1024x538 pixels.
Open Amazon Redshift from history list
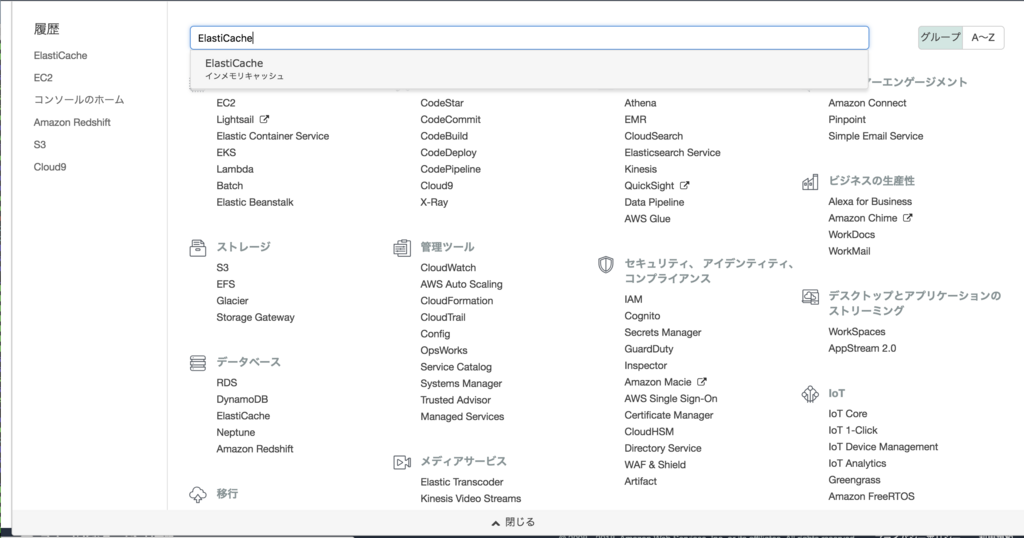(72, 122)
